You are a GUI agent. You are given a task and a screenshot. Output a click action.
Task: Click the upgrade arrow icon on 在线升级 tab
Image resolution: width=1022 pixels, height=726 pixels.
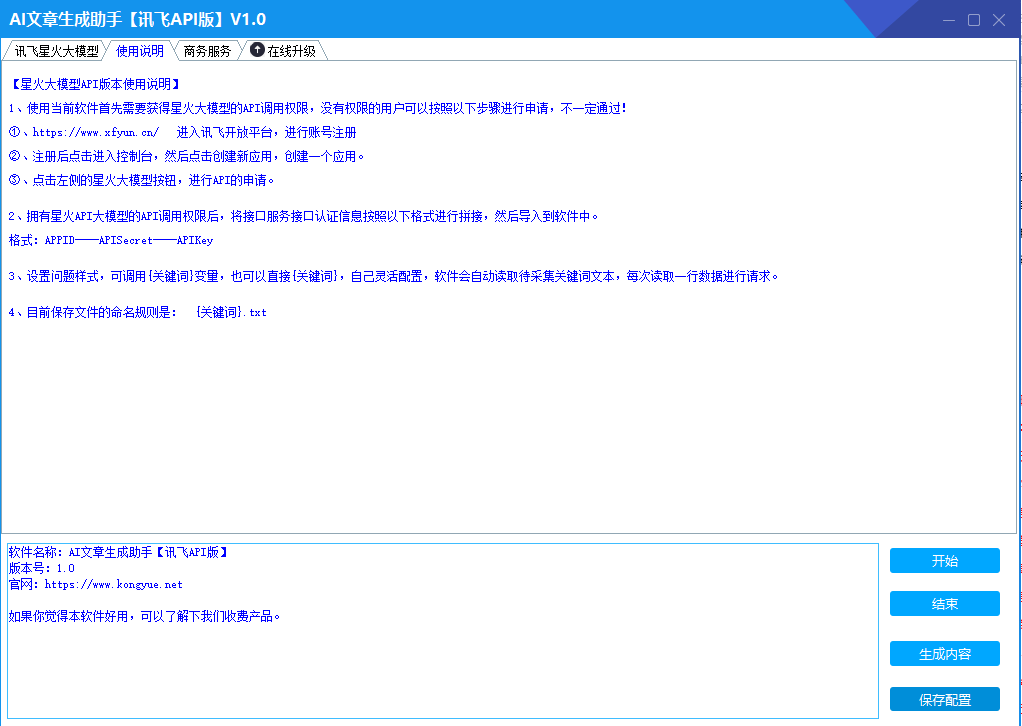(257, 50)
